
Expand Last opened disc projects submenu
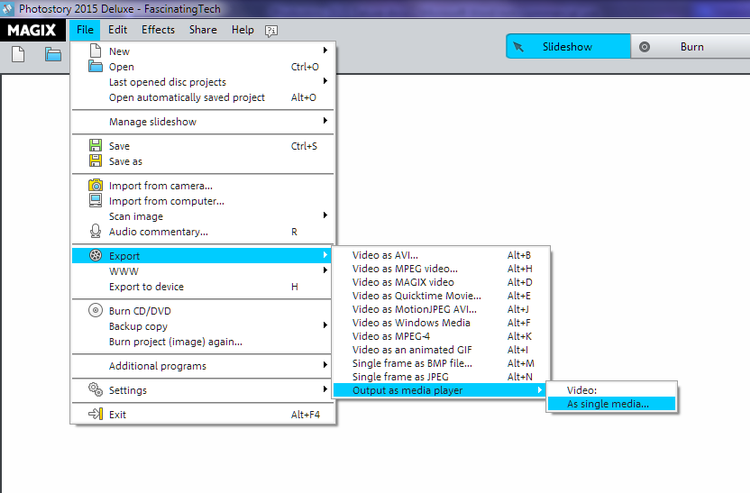click(325, 81)
